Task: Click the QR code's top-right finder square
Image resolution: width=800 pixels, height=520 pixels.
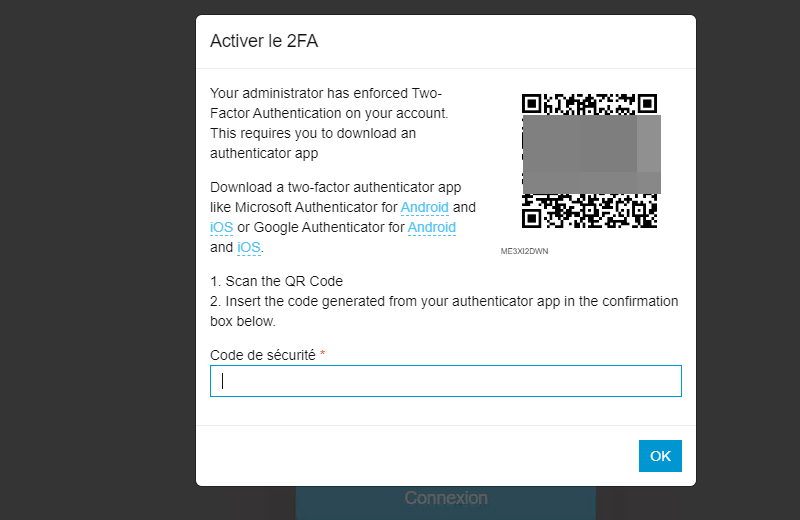Action: 648,103
